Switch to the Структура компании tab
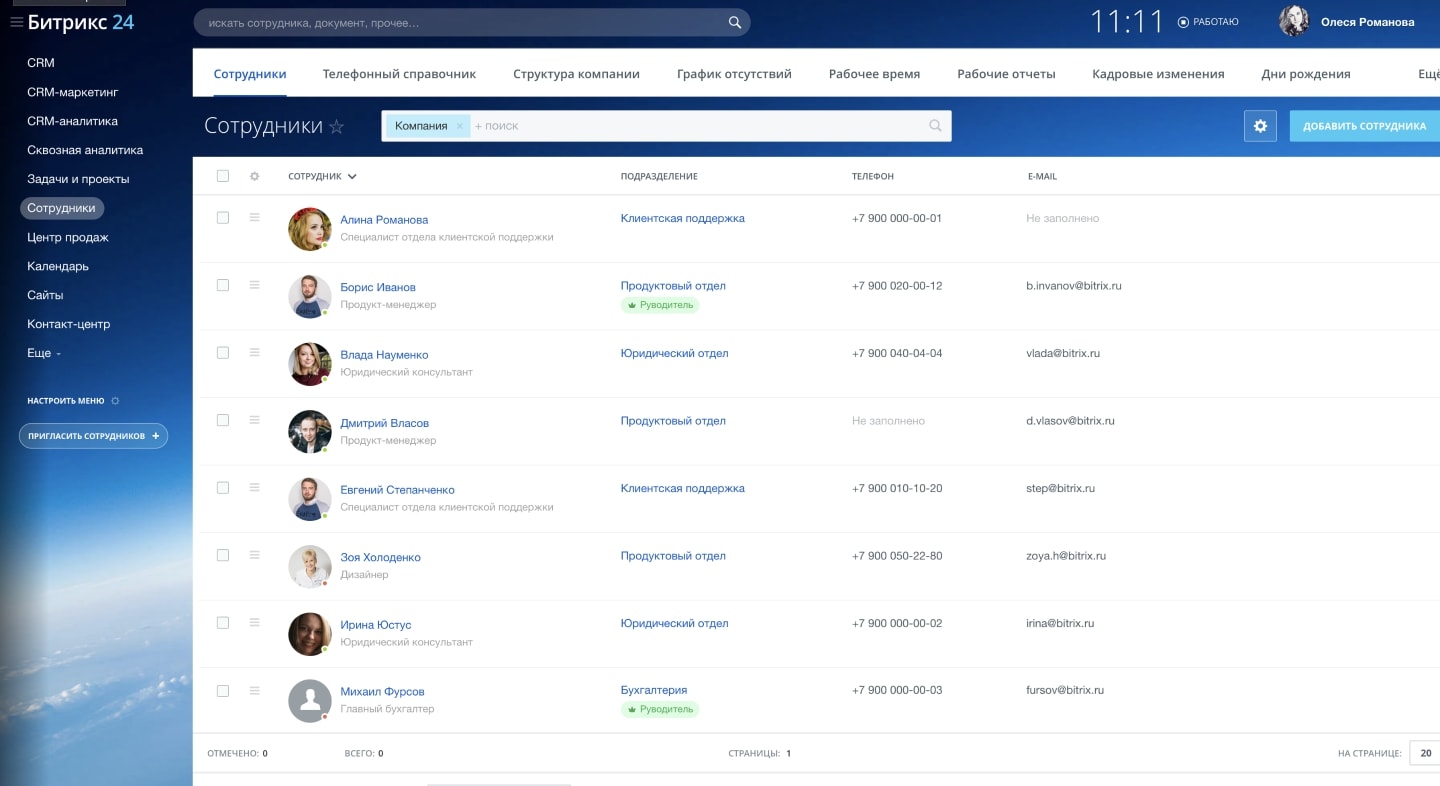 [x=576, y=74]
